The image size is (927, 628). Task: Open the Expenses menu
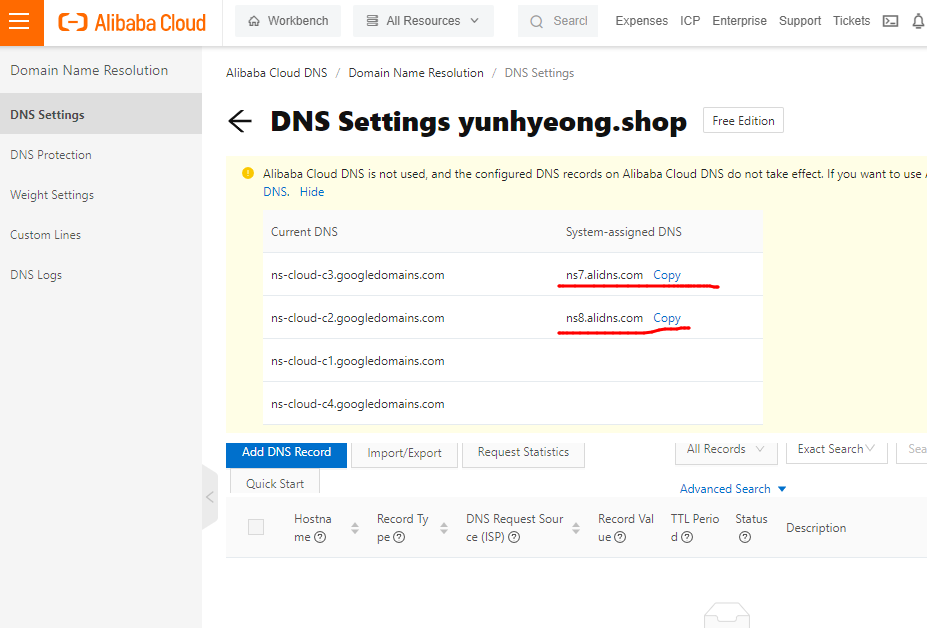[641, 21]
